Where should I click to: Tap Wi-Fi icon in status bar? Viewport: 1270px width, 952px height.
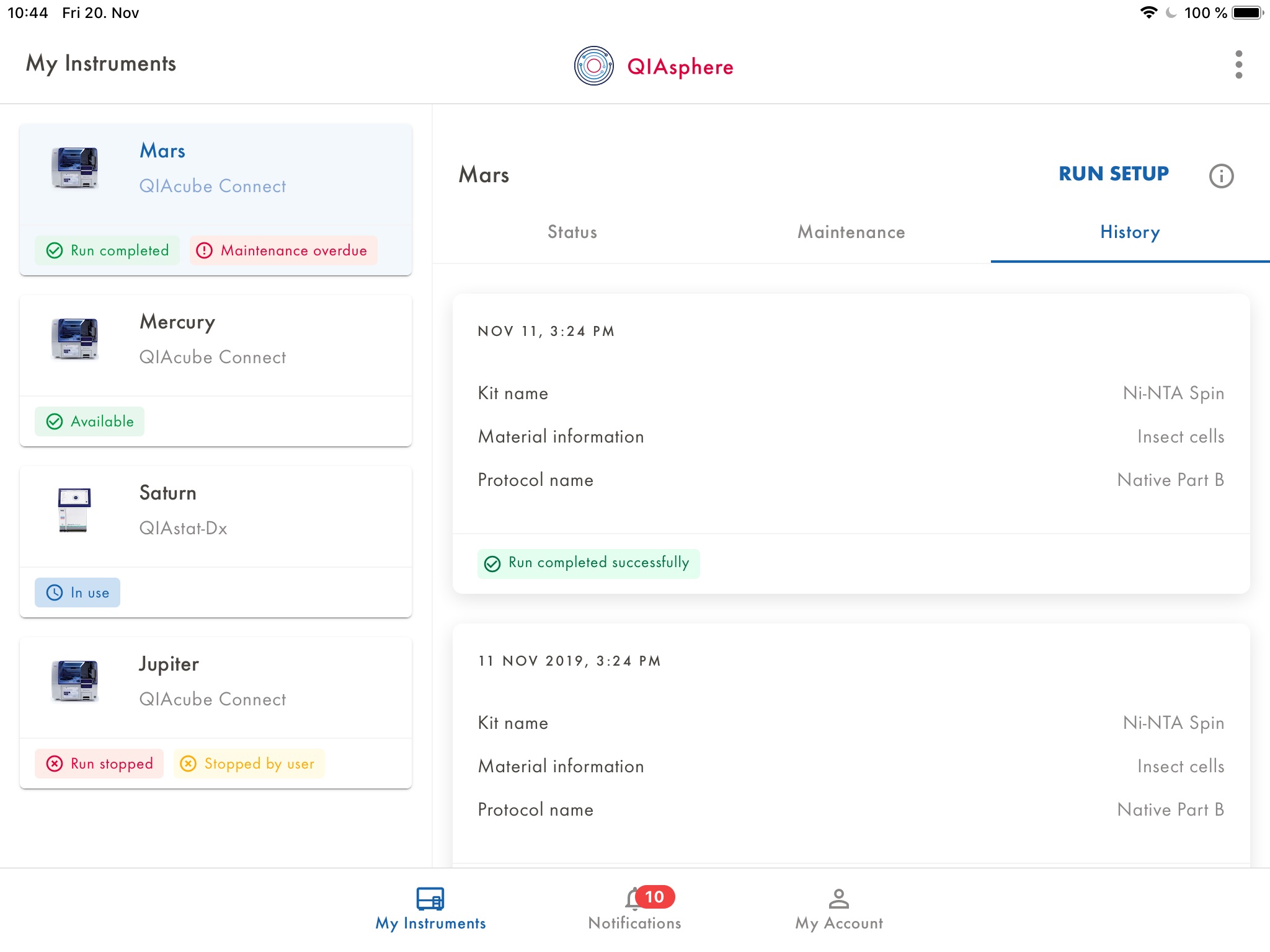point(1148,12)
